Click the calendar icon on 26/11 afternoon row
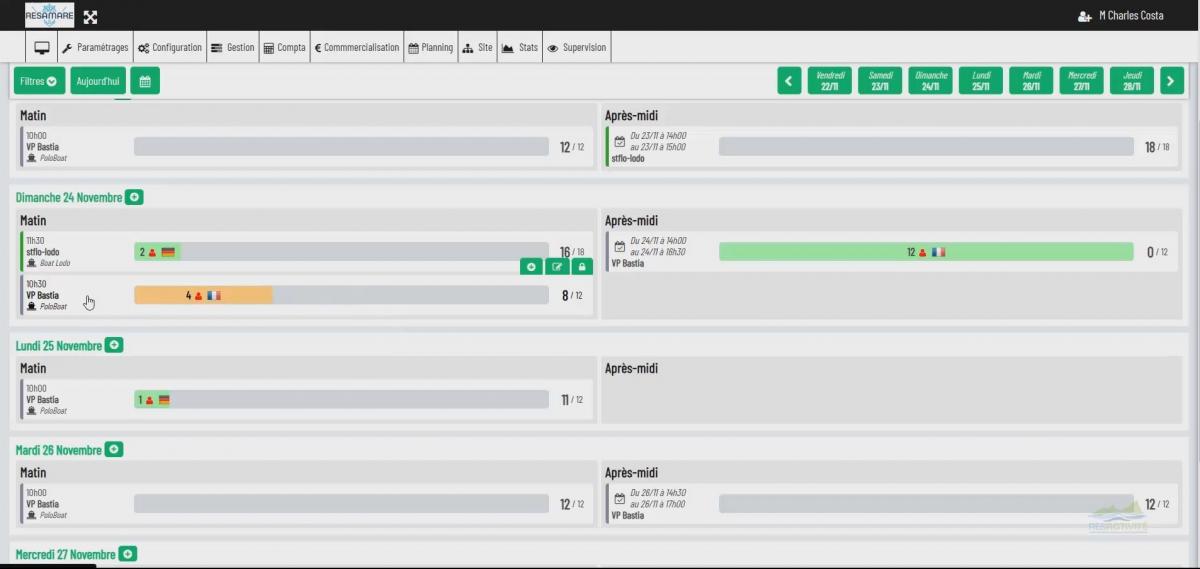This screenshot has height=569, width=1200. (620, 498)
